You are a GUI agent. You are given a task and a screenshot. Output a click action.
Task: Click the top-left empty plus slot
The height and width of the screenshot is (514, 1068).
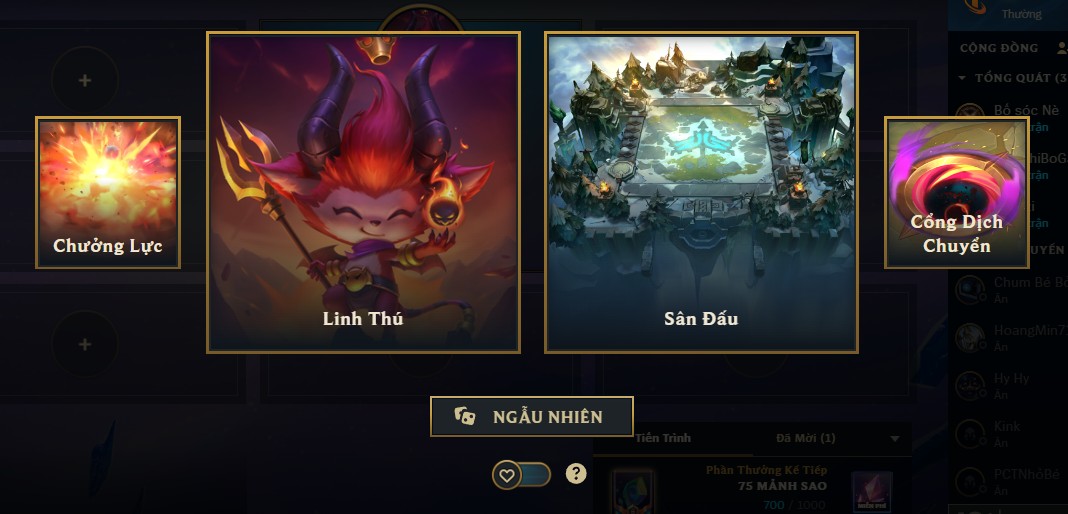[84, 80]
